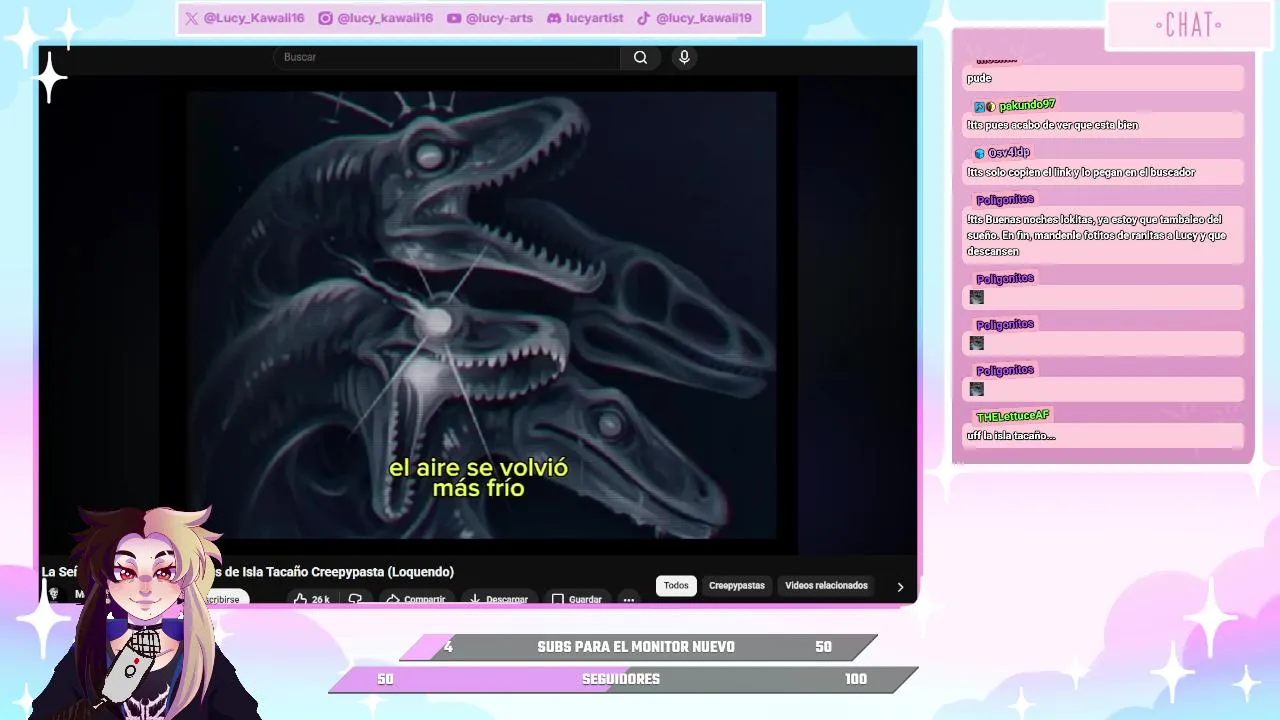Viewport: 1280px width, 720px height.
Task: Click message 'solo copien el link'
Action: [x=1104, y=172]
